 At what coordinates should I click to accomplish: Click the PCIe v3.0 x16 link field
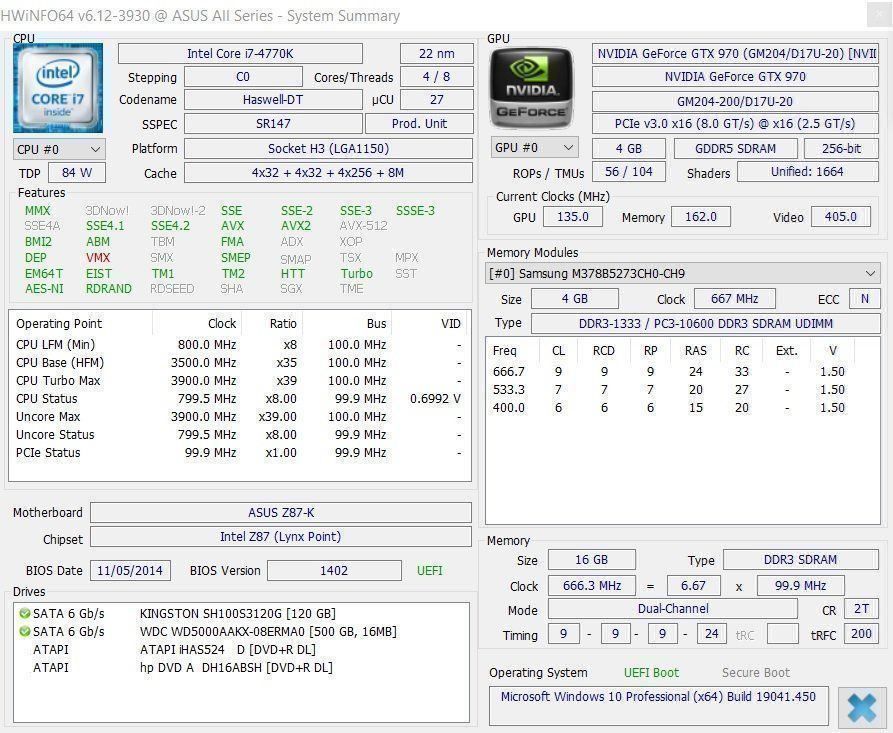tap(735, 124)
